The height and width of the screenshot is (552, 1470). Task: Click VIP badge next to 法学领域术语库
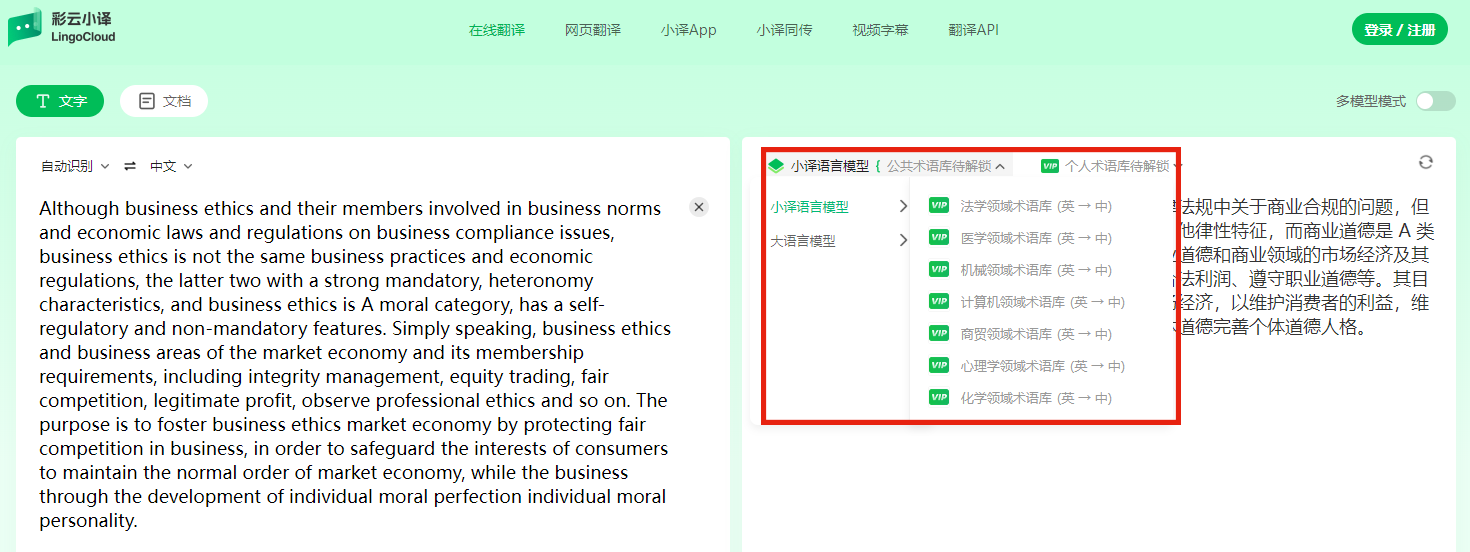[x=938, y=206]
